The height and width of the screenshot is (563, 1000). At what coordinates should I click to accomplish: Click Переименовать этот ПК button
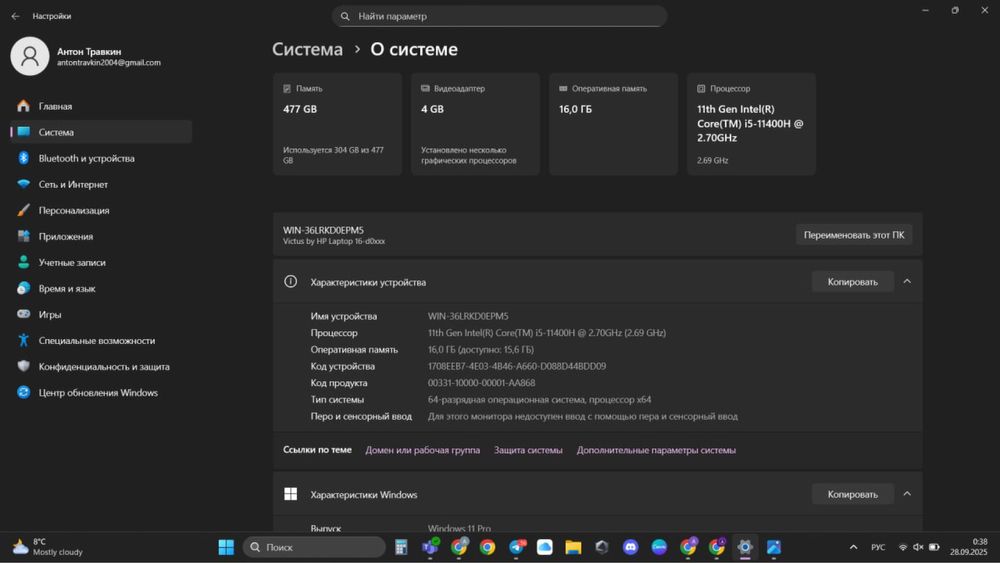click(854, 235)
